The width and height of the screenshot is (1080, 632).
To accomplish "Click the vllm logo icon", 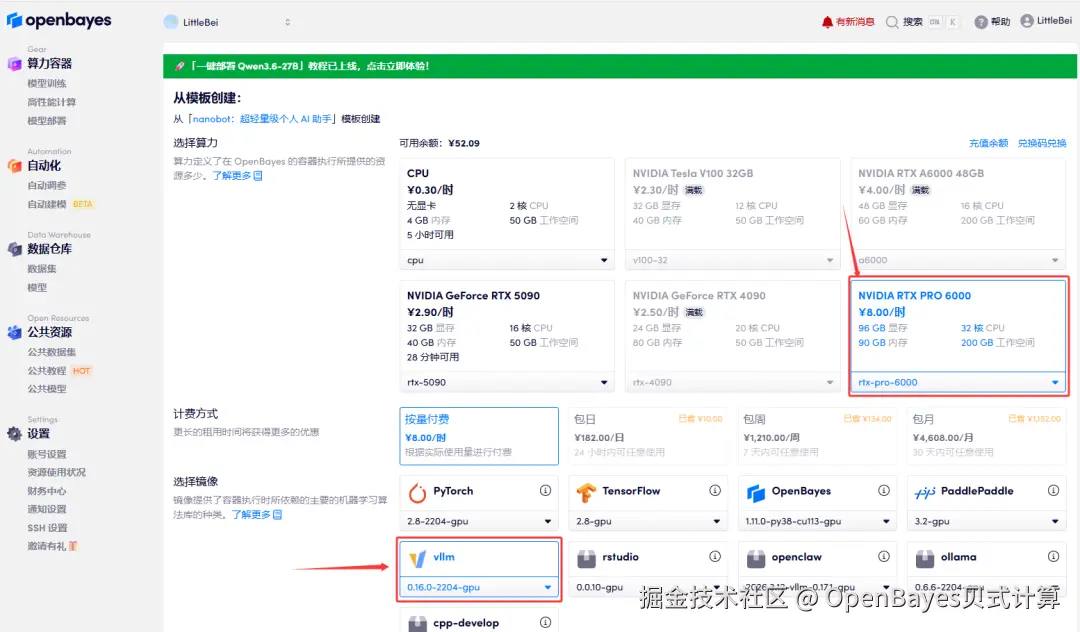I will pos(417,558).
